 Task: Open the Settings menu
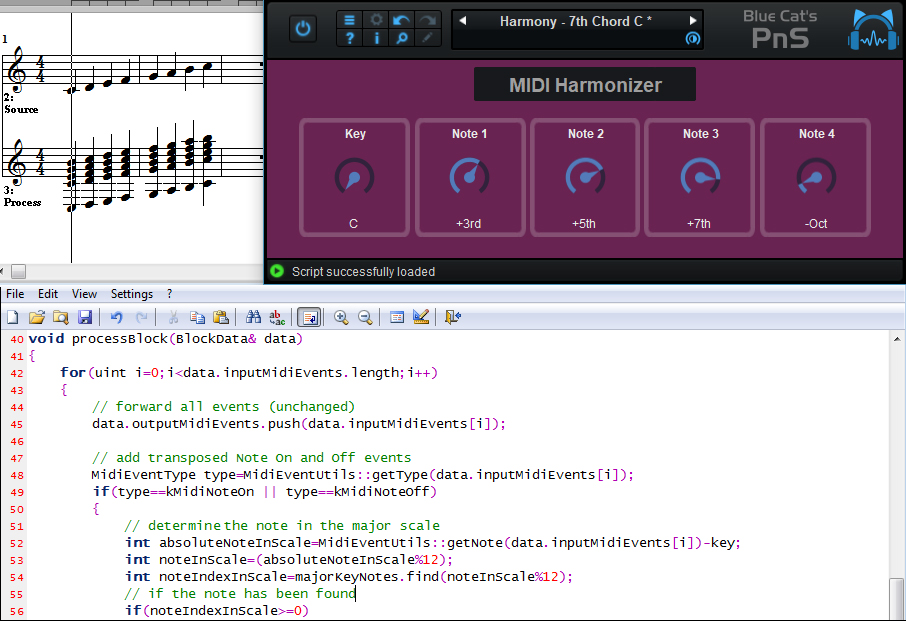click(131, 293)
